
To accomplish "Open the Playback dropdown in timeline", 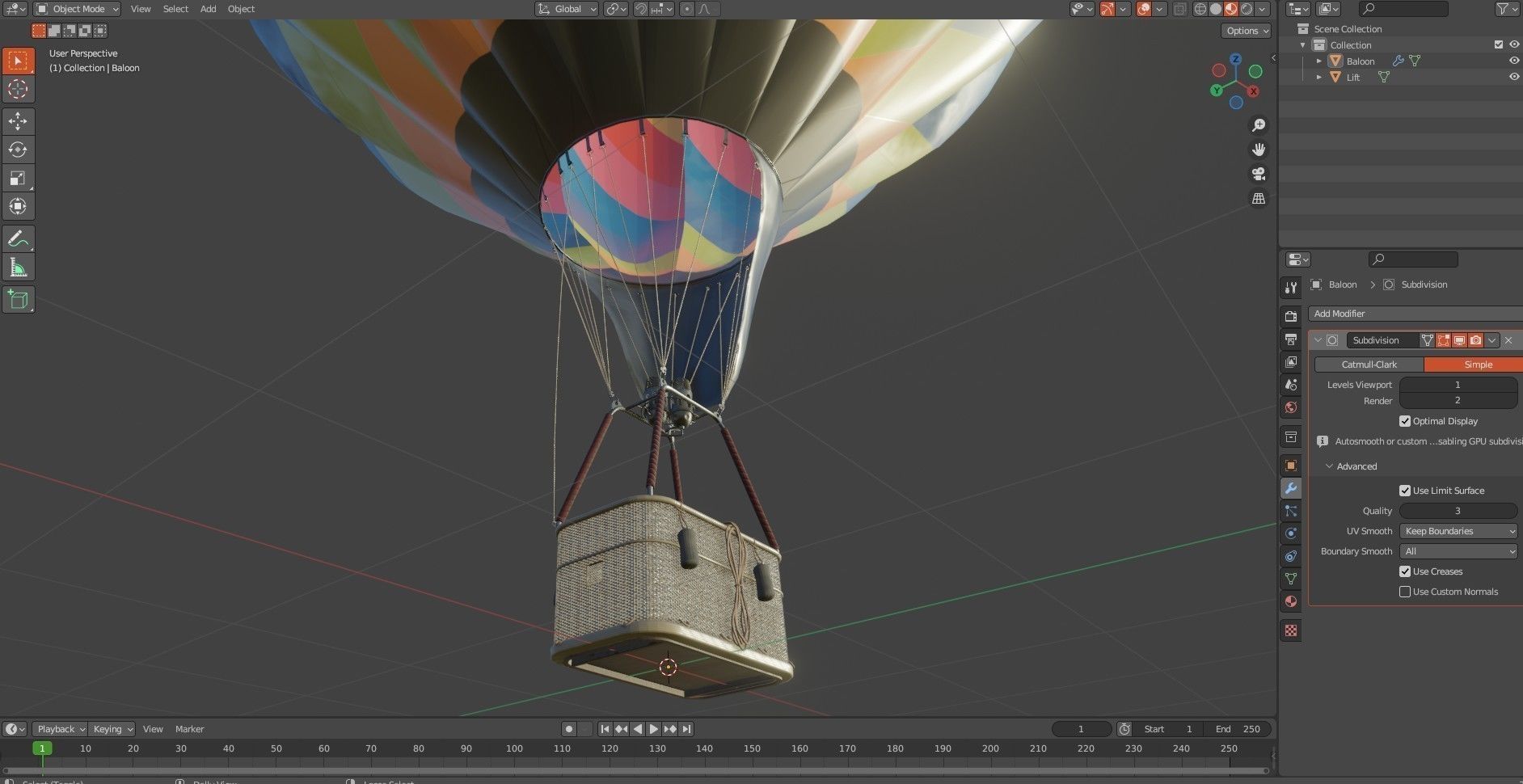I will [x=61, y=729].
